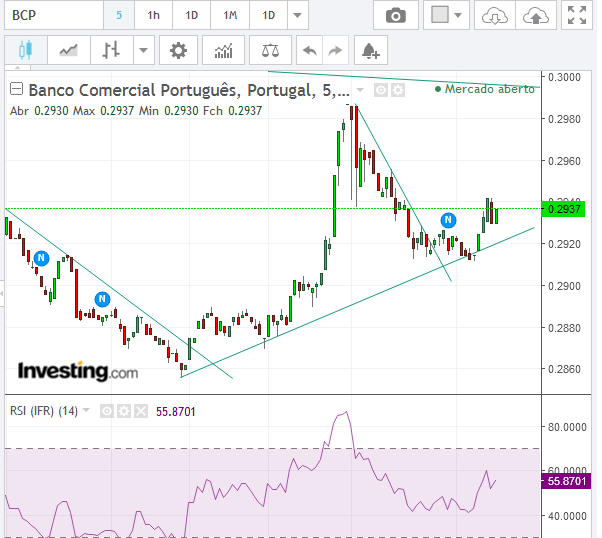Viewport: 602px width, 538px height.
Task: Select bars chart style
Action: [x=112, y=50]
